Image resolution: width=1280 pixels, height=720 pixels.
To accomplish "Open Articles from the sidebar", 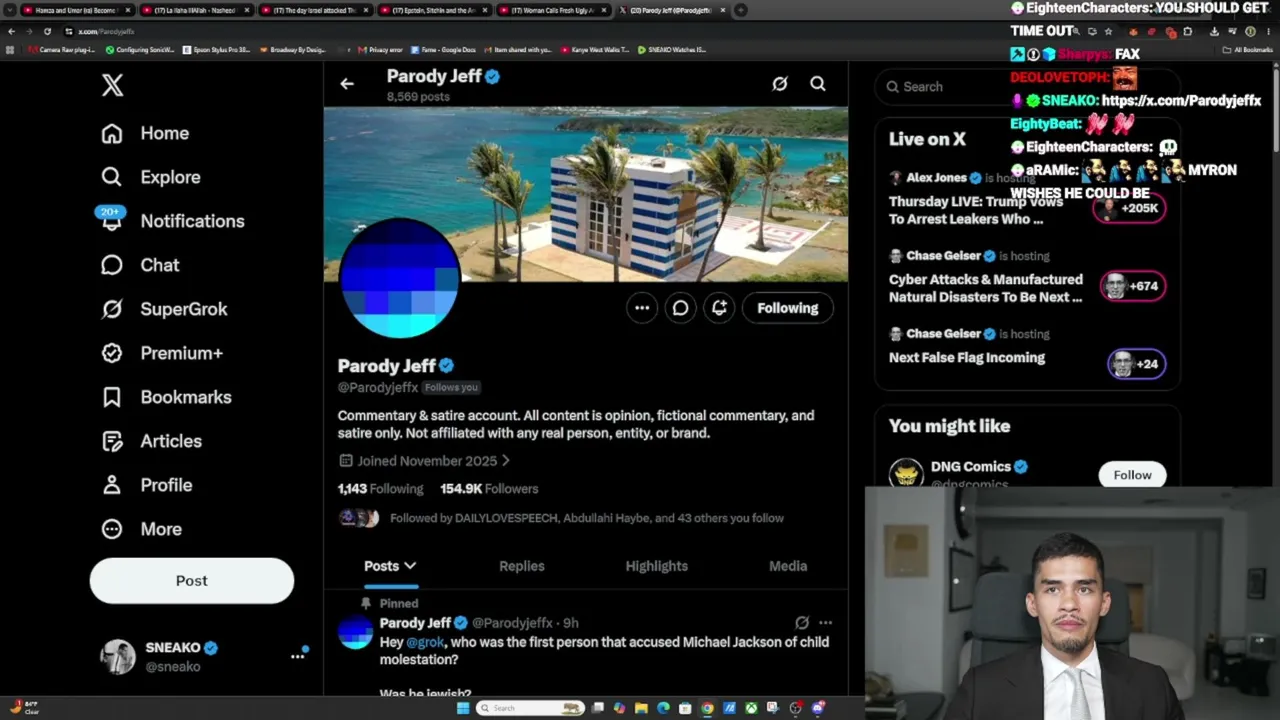I will (x=151, y=441).
